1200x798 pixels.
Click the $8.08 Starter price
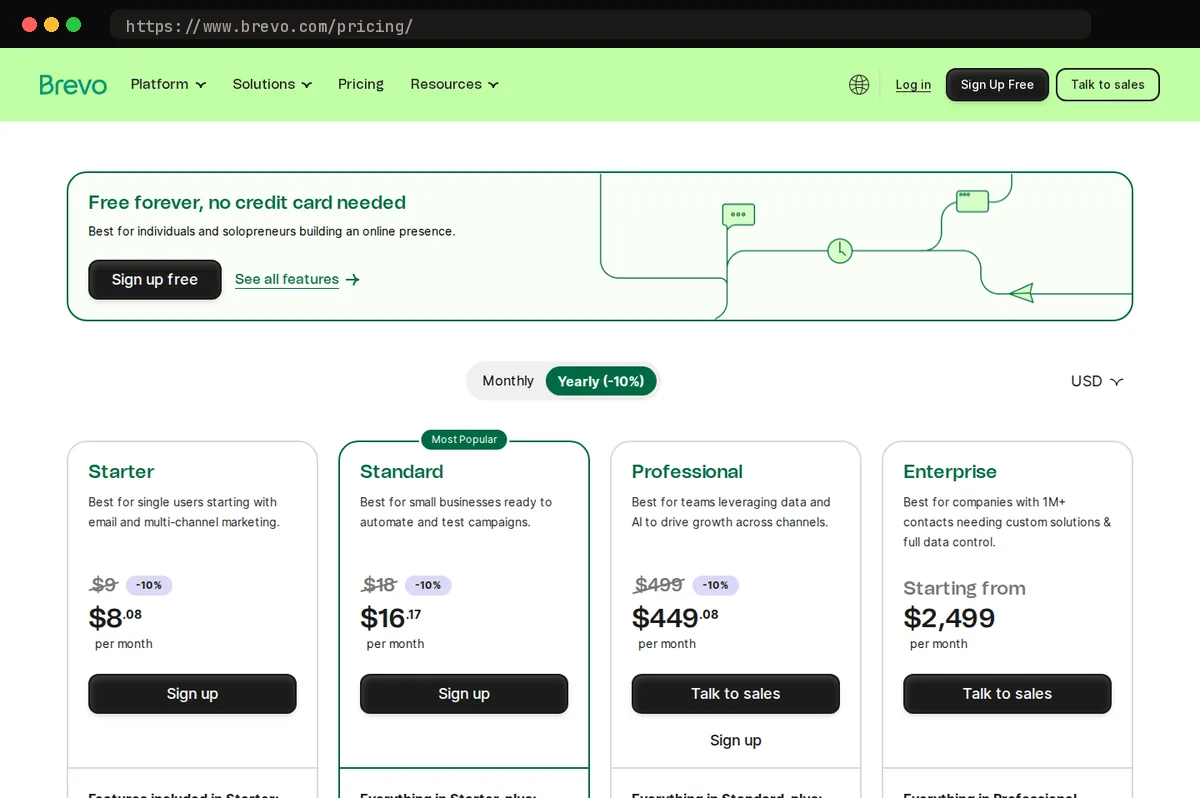click(x=115, y=617)
